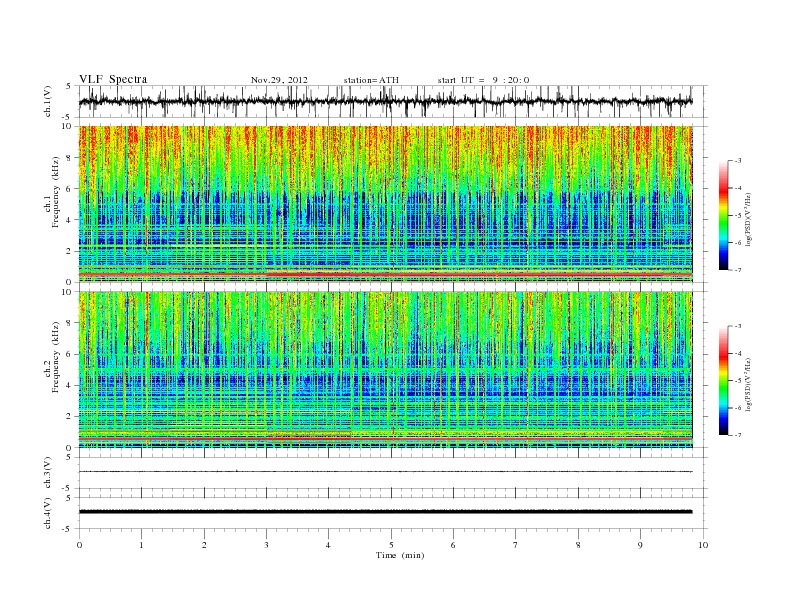Click the '2' kHz tick of ch.2 axis
Viewport: 792px width, 612px height.
click(70, 417)
